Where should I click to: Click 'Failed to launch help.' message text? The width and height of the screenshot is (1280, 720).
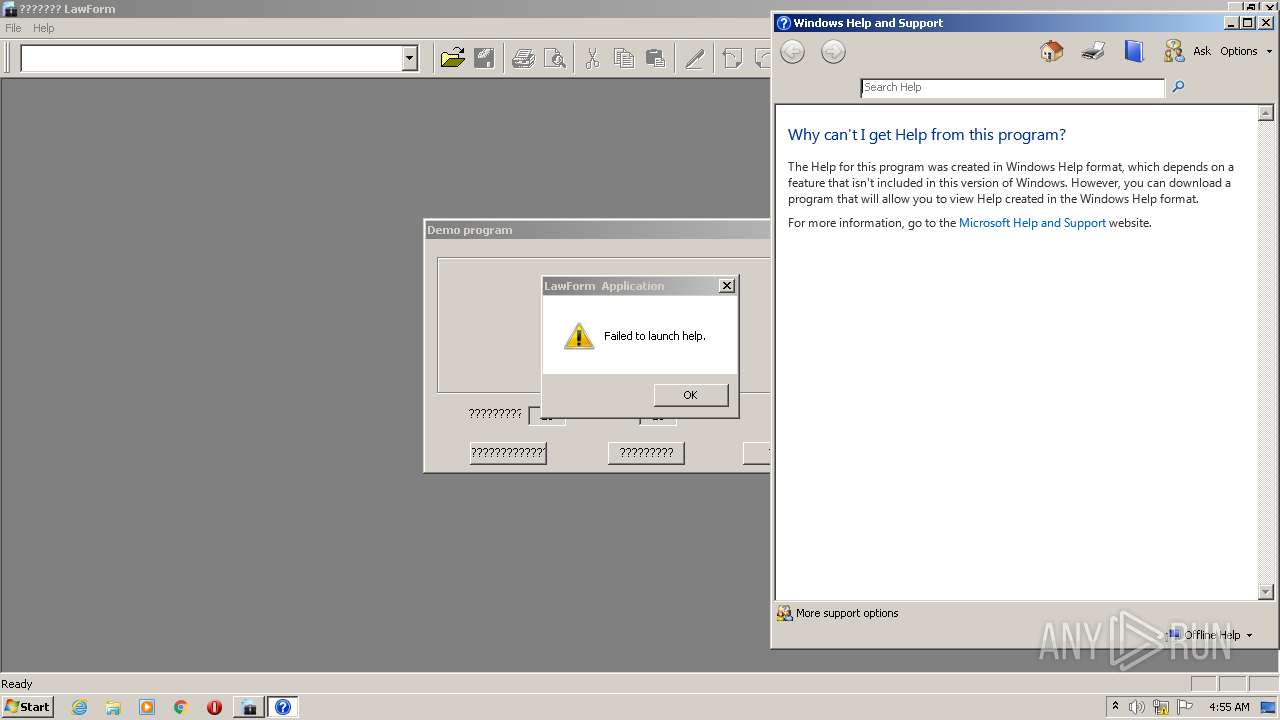(655, 336)
